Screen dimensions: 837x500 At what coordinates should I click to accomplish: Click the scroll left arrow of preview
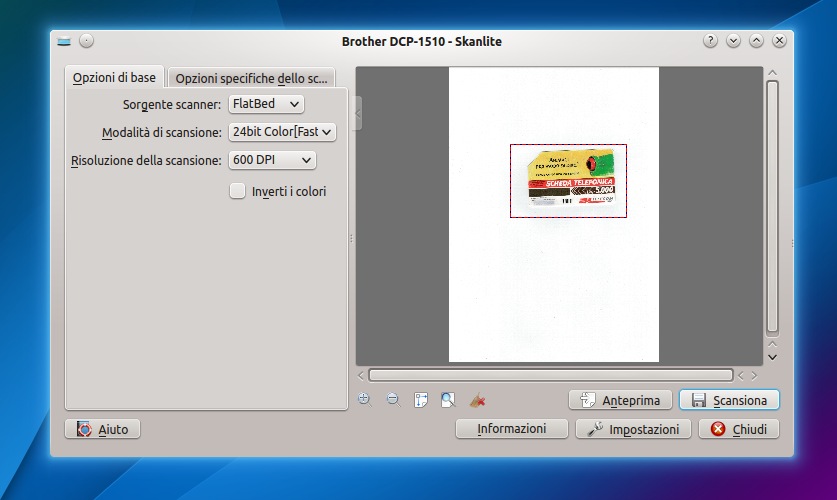tap(361, 376)
